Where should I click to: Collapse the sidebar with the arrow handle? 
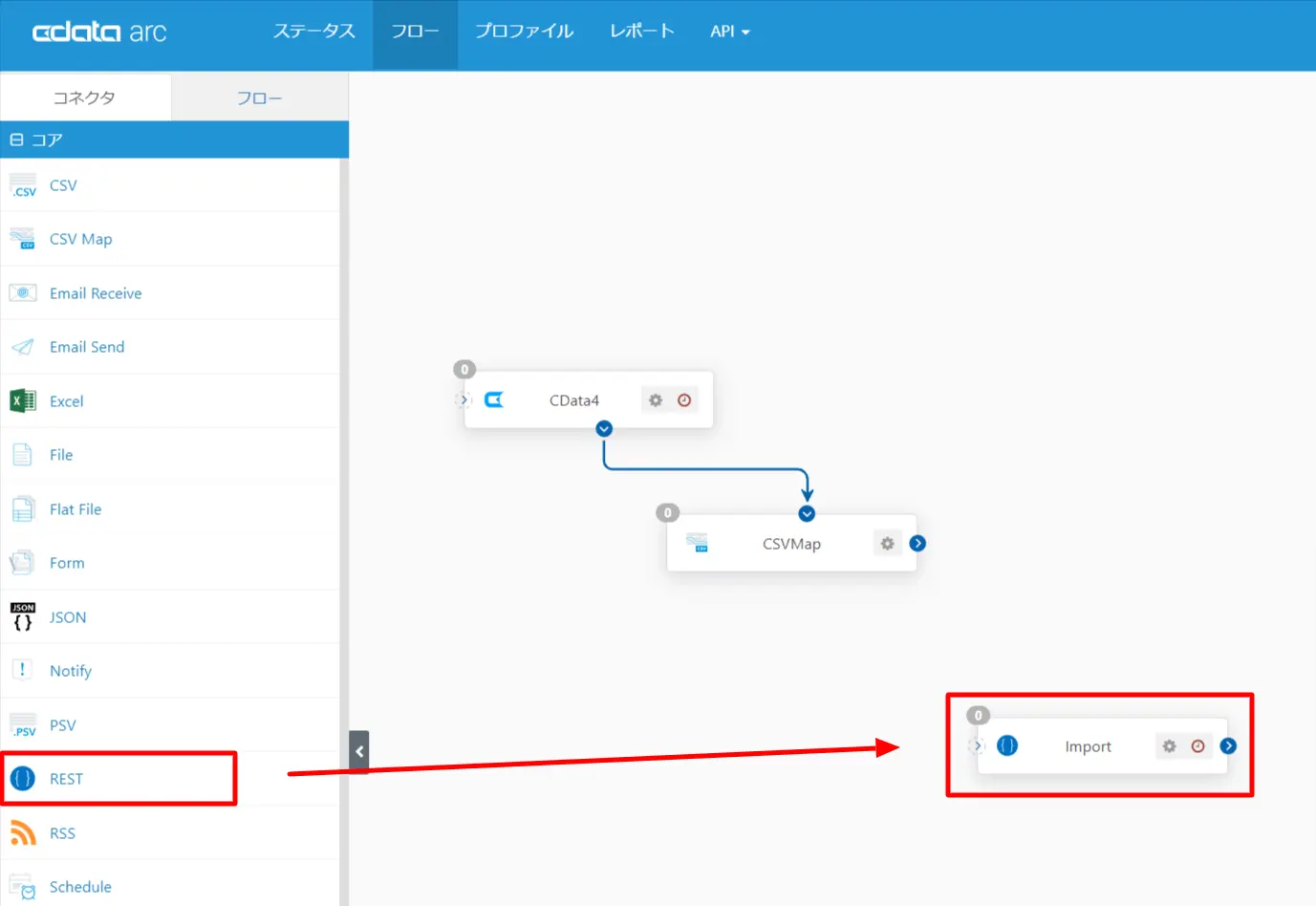359,752
